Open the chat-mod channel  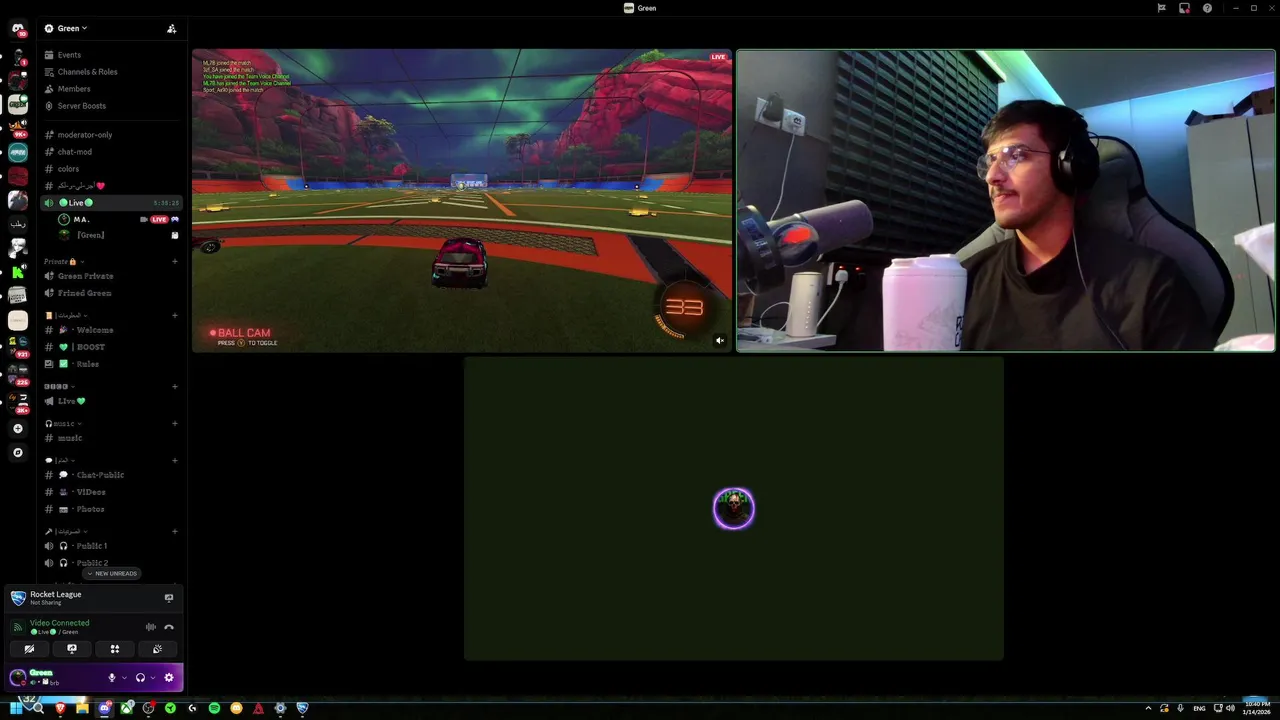pyautogui.click(x=110, y=152)
